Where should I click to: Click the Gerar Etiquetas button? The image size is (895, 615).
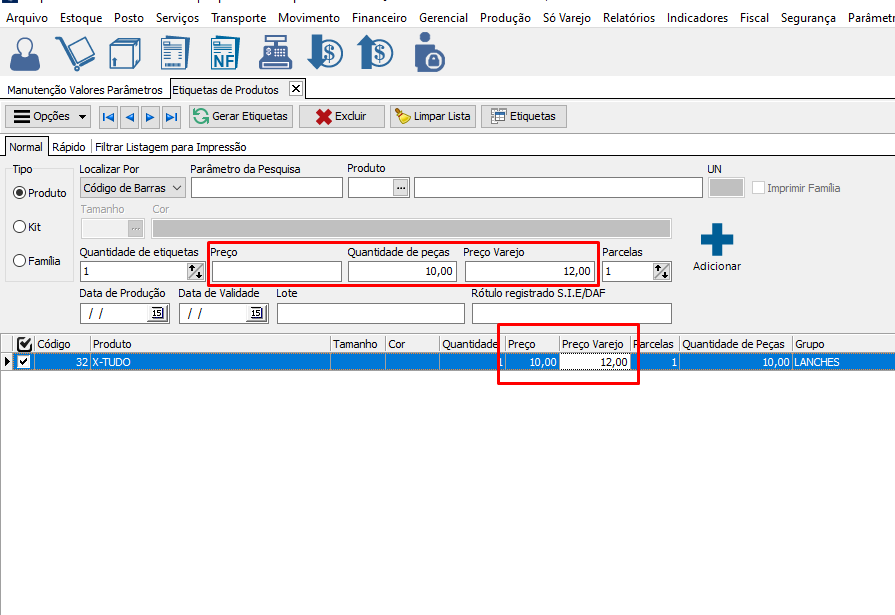tap(241, 117)
